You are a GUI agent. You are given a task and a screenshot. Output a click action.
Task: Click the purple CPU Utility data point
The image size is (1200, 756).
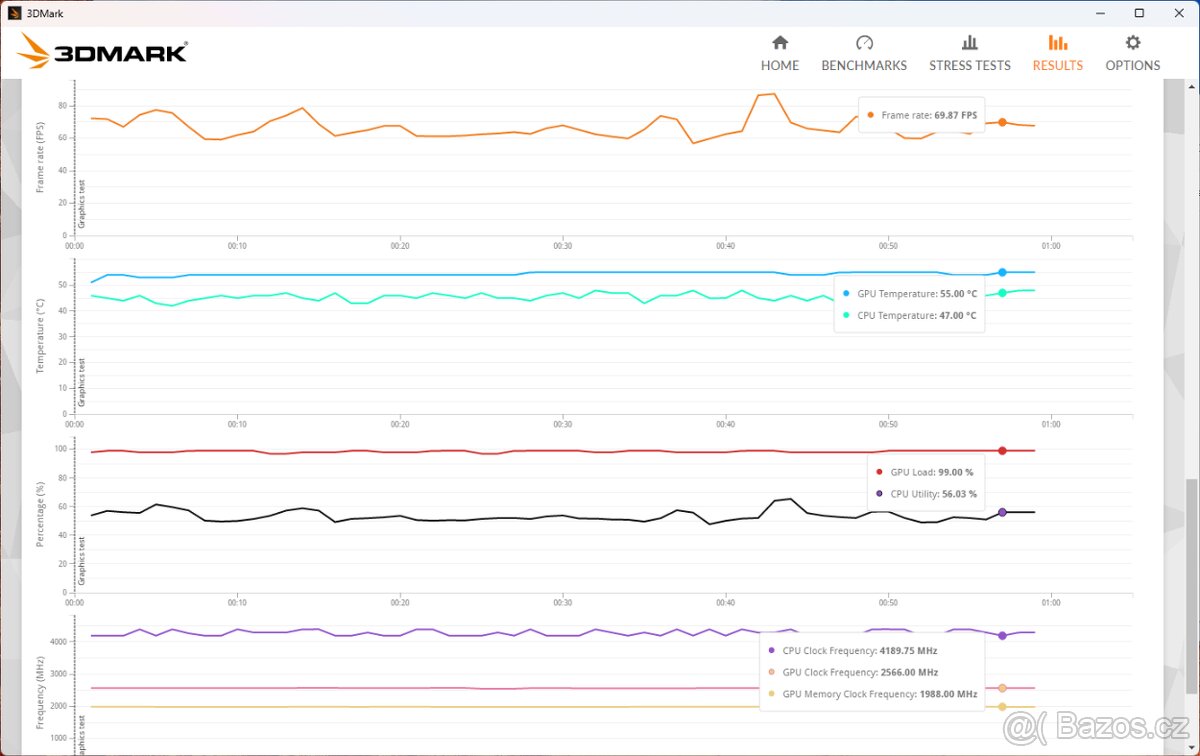1002,512
